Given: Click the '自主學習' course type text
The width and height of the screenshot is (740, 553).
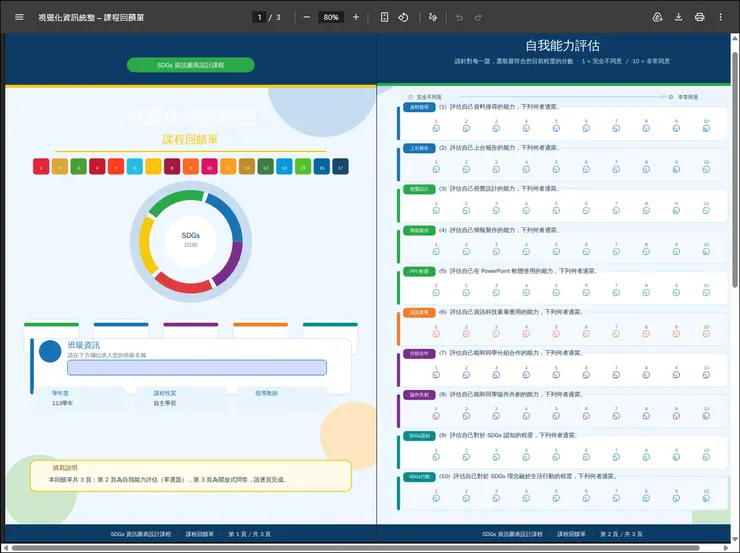Looking at the screenshot, I should pyautogui.click(x=165, y=403).
